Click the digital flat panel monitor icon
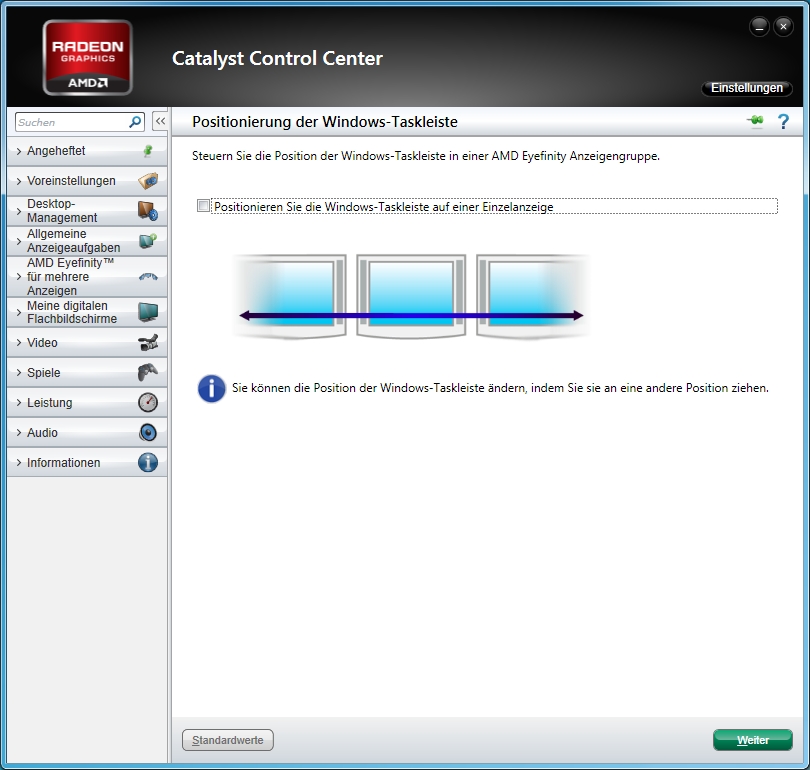The height and width of the screenshot is (770, 810). (x=148, y=312)
